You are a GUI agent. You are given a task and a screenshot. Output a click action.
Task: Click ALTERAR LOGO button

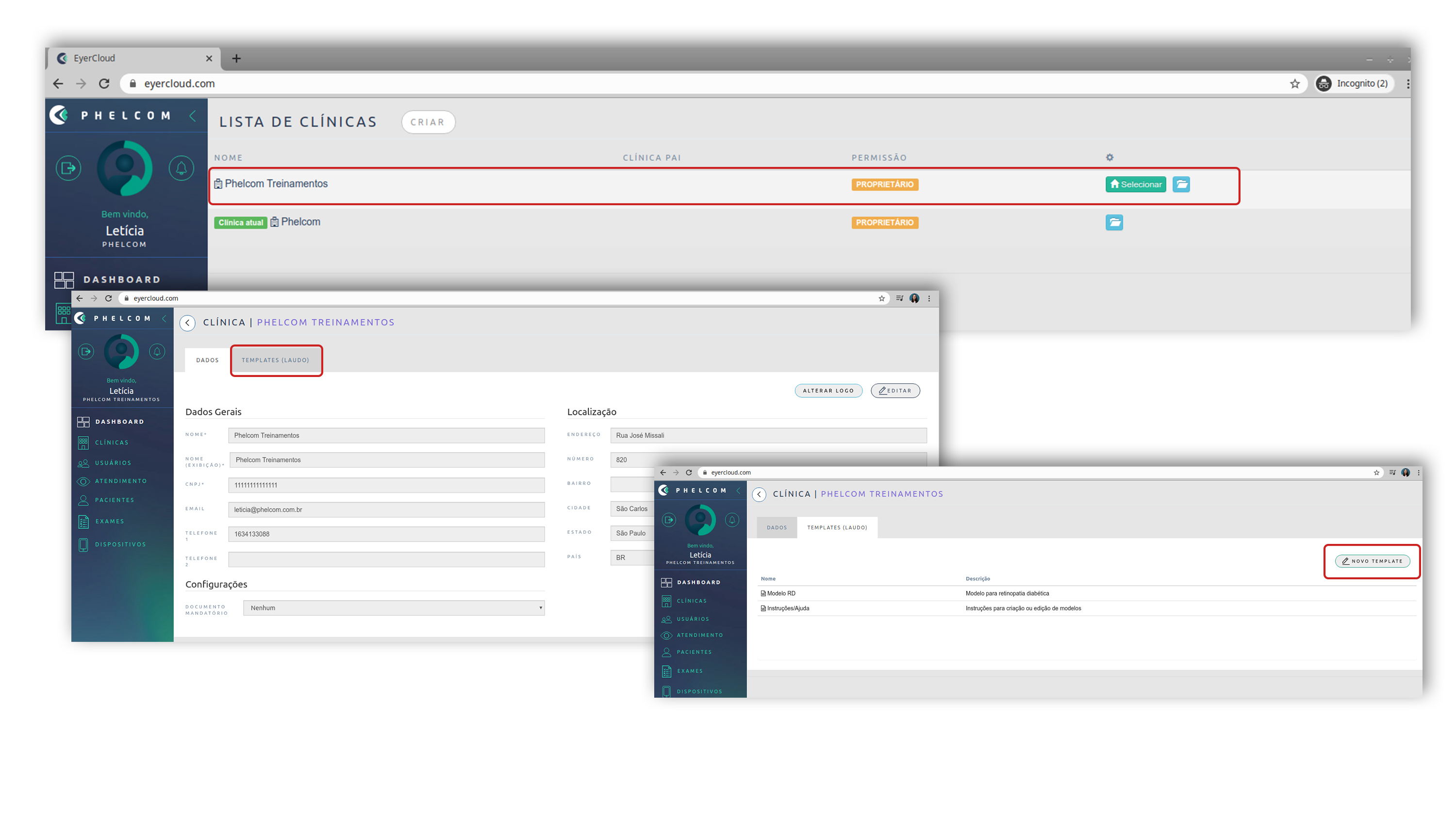pos(828,391)
